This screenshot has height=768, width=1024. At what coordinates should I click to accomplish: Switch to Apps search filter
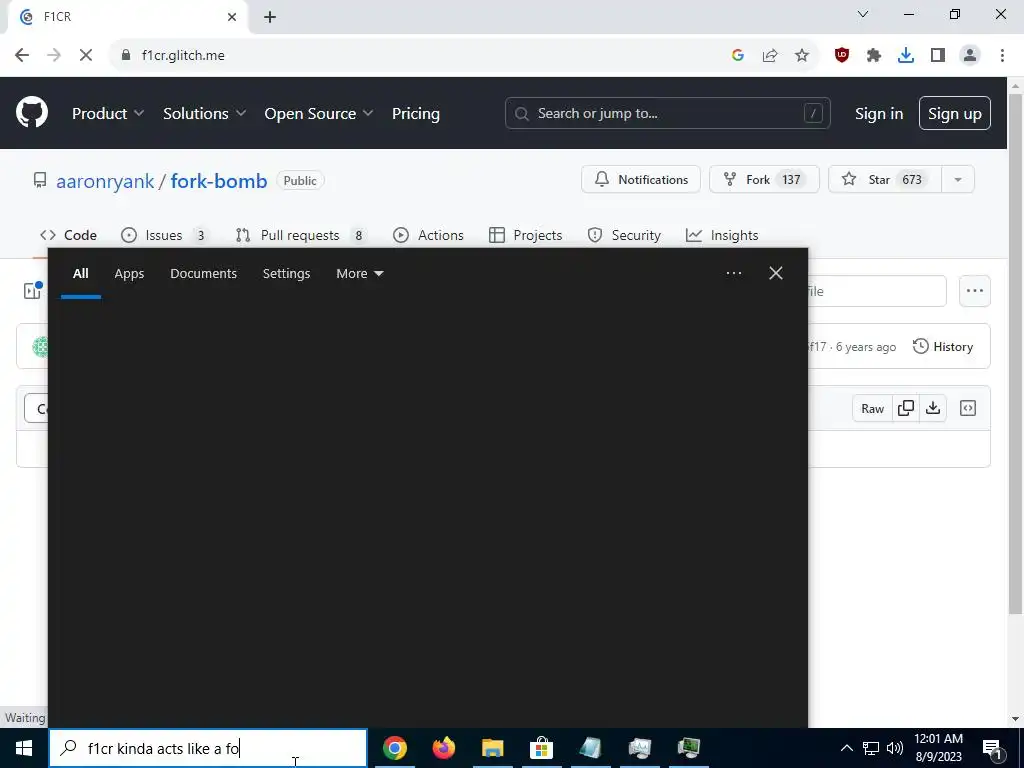point(129,274)
